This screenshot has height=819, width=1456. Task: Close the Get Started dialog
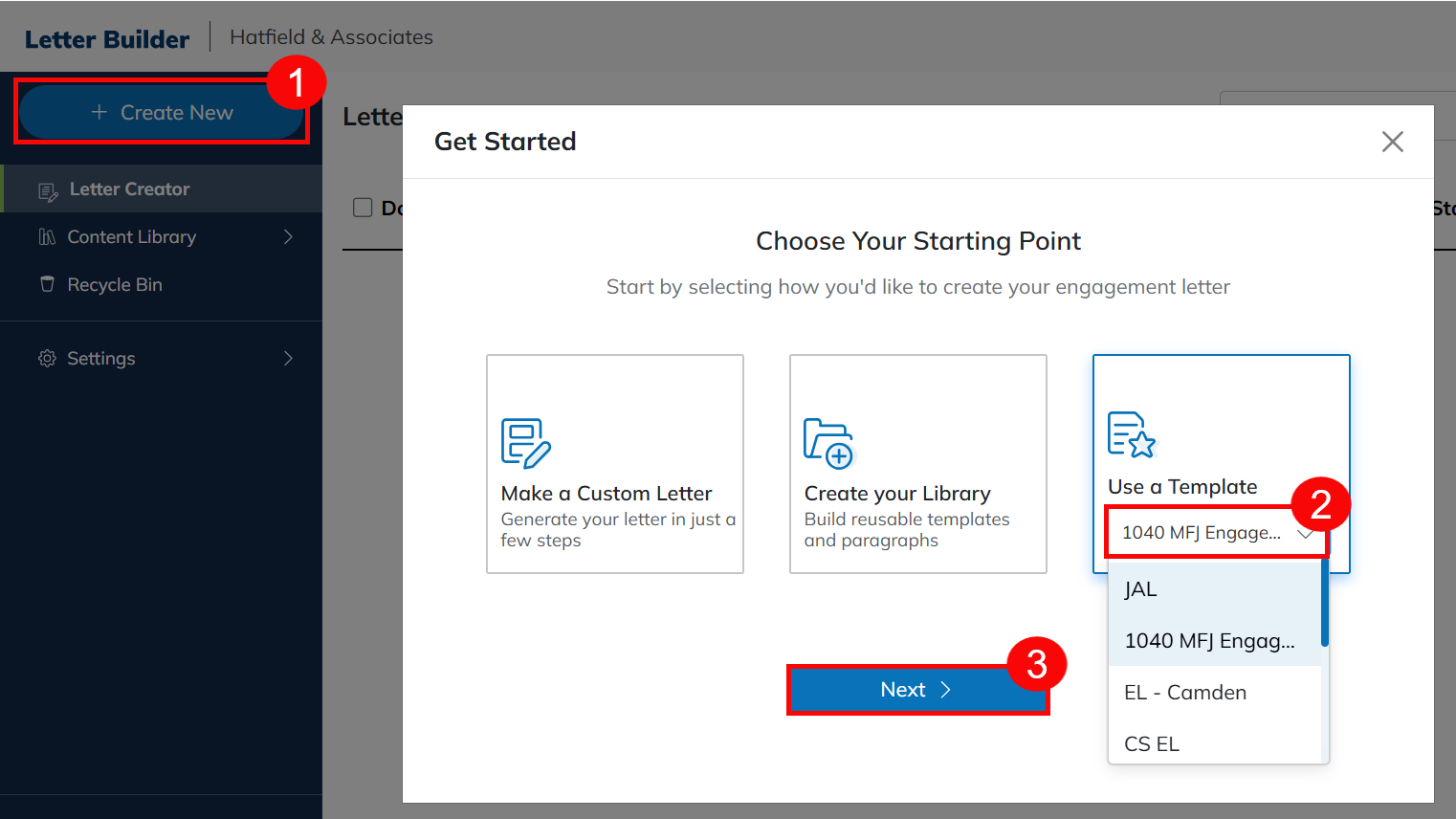point(1392,142)
